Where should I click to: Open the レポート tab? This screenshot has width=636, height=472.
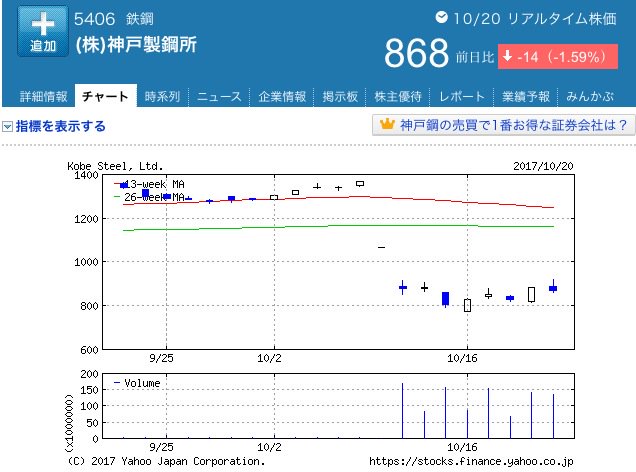[x=462, y=97]
